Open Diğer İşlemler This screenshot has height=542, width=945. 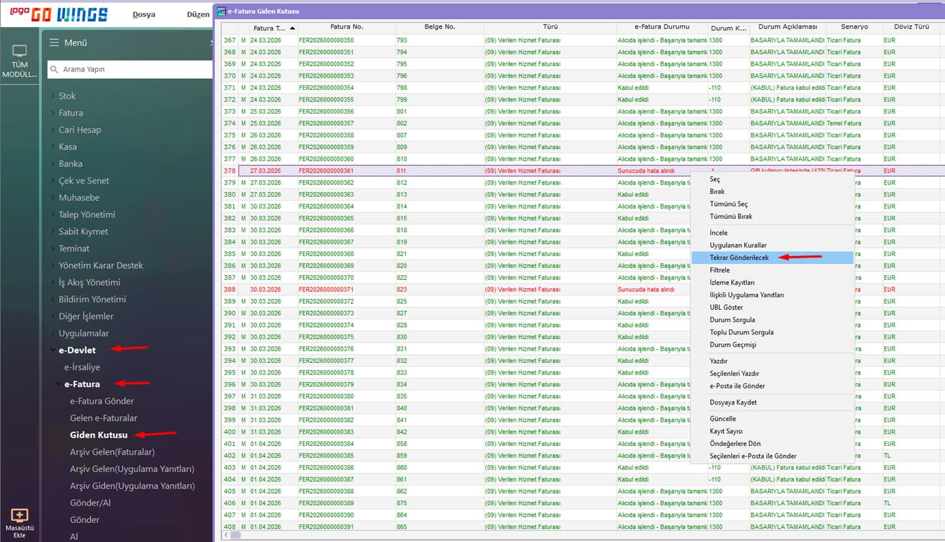coord(86,316)
